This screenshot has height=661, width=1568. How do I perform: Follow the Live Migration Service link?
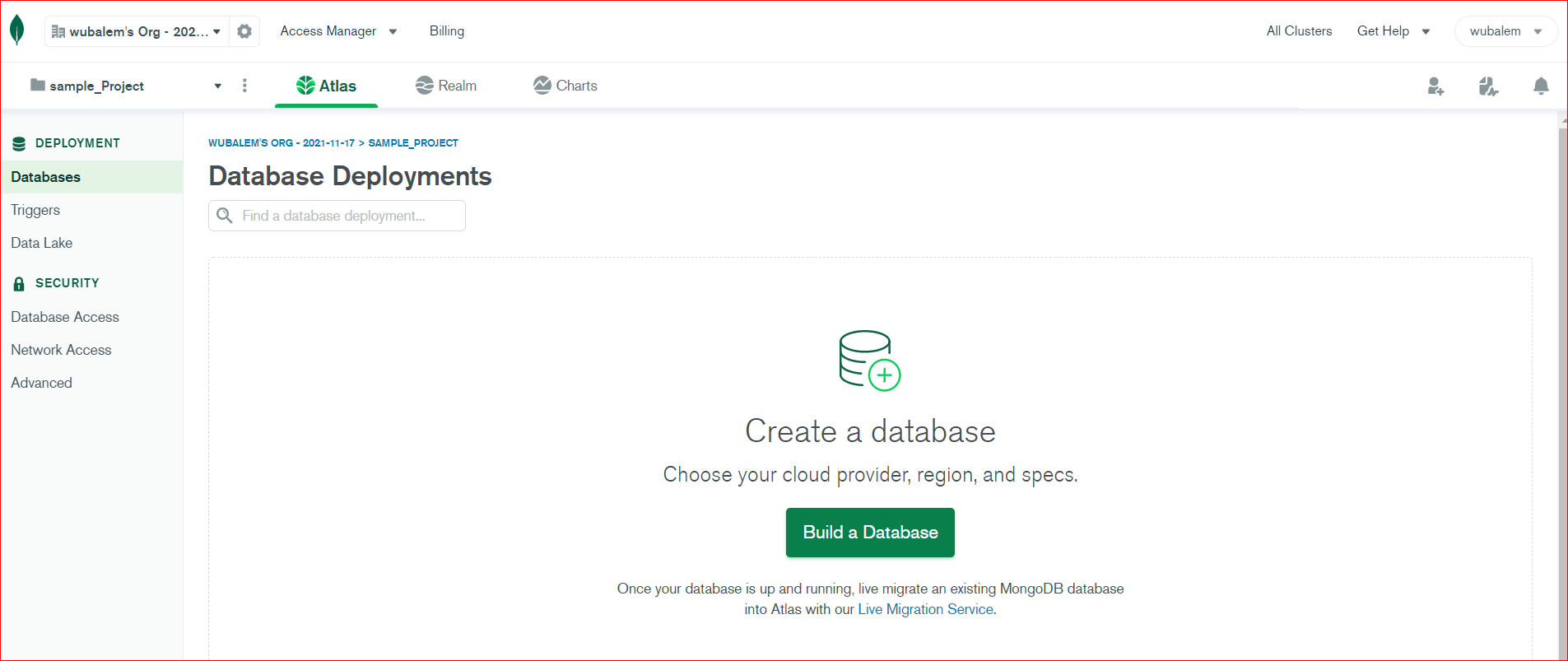925,609
